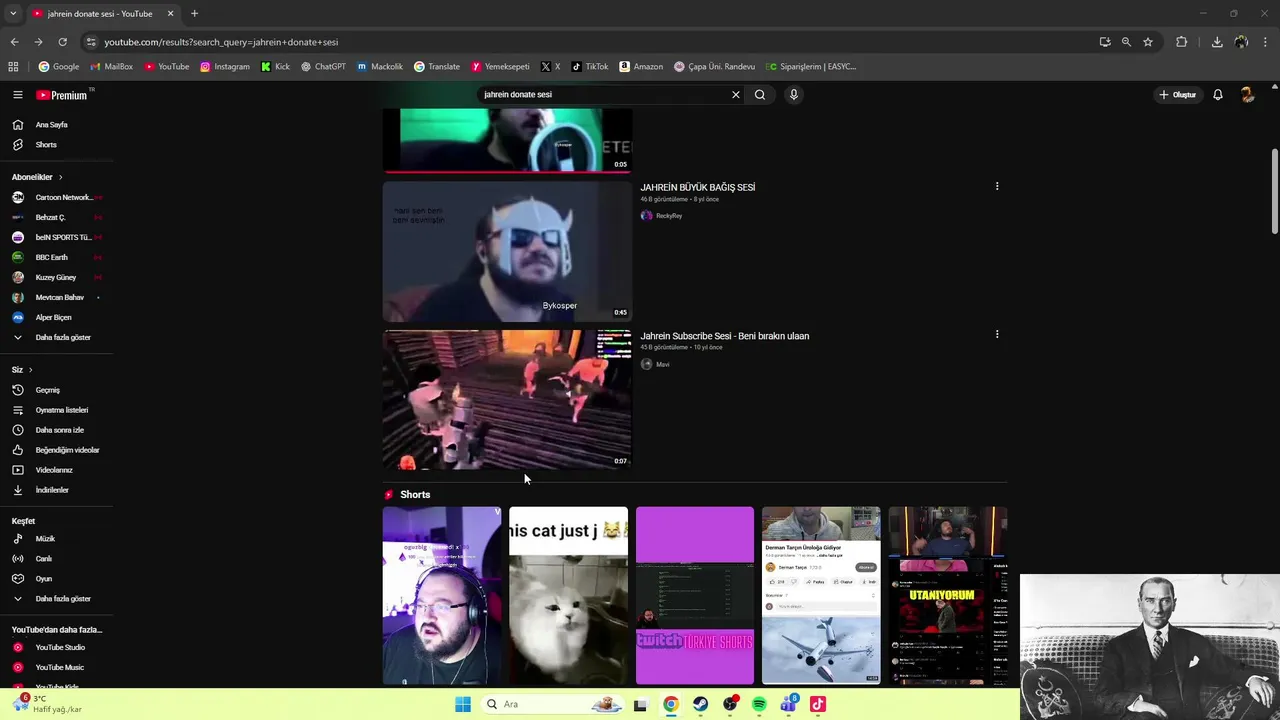Open Alper Biçen subscription channel
The image size is (1280, 720).
[x=56, y=317]
